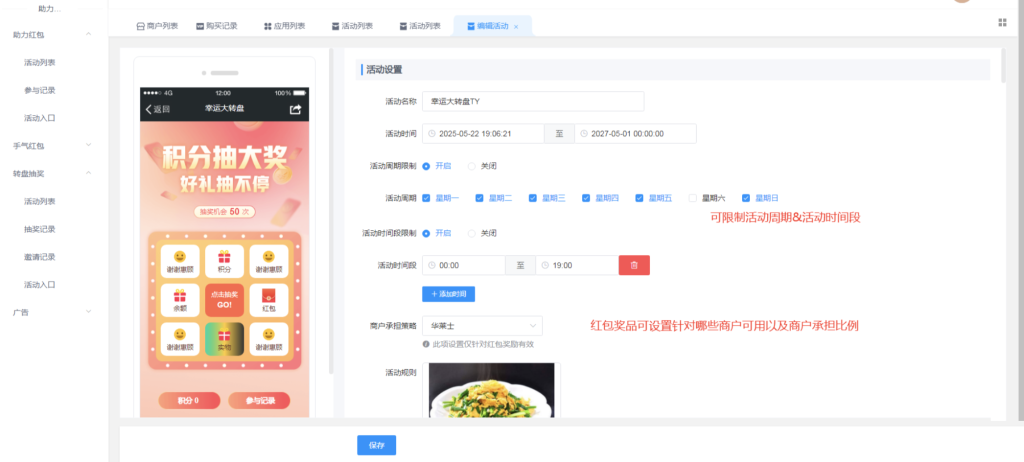This screenshot has width=1024, height=462.
Task: Collapse the 转盘抽奖 sidebar section
Action: tap(89, 173)
